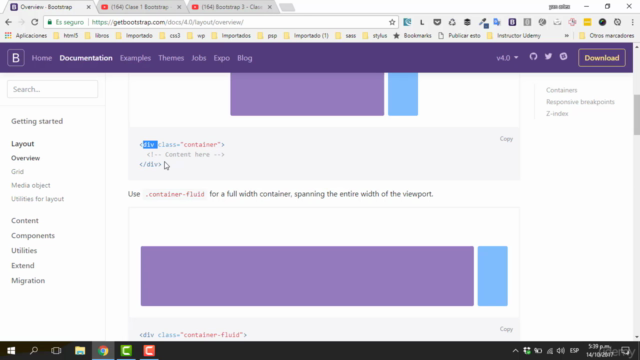
Task: Click the yellow card extension icon
Action: click(x=587, y=22)
